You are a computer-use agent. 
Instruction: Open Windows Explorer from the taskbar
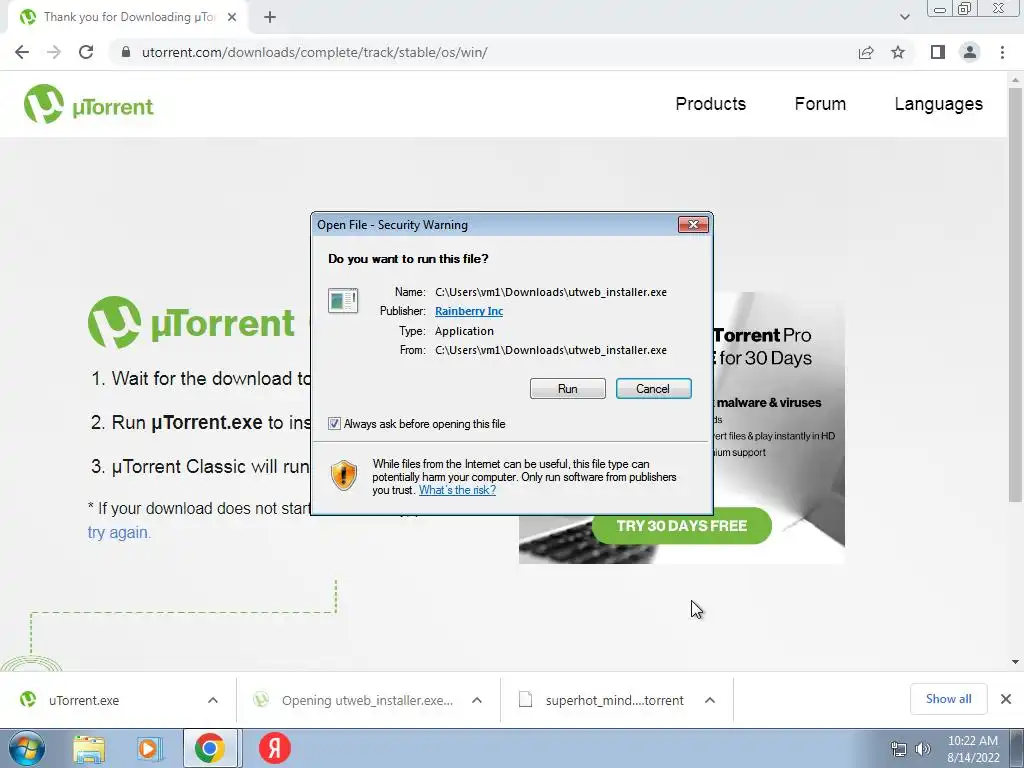[x=89, y=748]
